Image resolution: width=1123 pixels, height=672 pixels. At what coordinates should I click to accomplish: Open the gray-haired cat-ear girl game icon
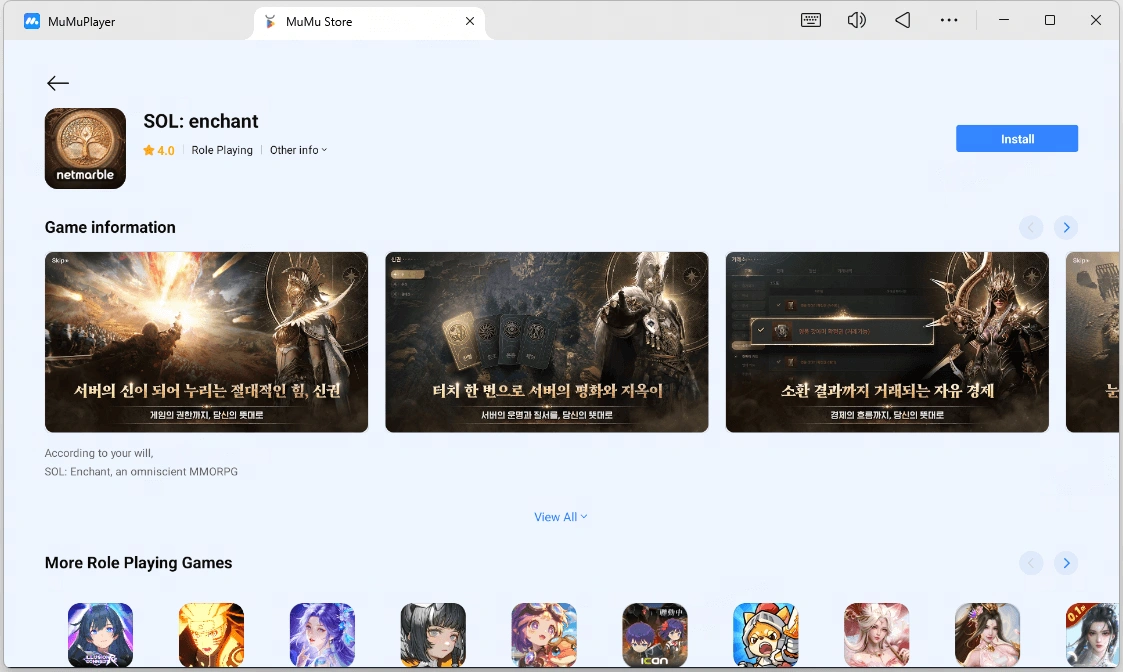tap(433, 635)
